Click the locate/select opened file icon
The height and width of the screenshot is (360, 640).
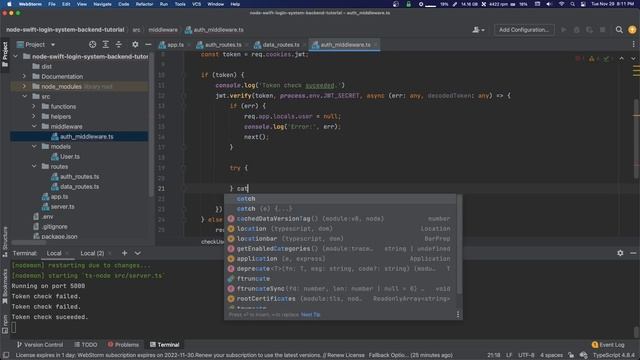(93, 44)
